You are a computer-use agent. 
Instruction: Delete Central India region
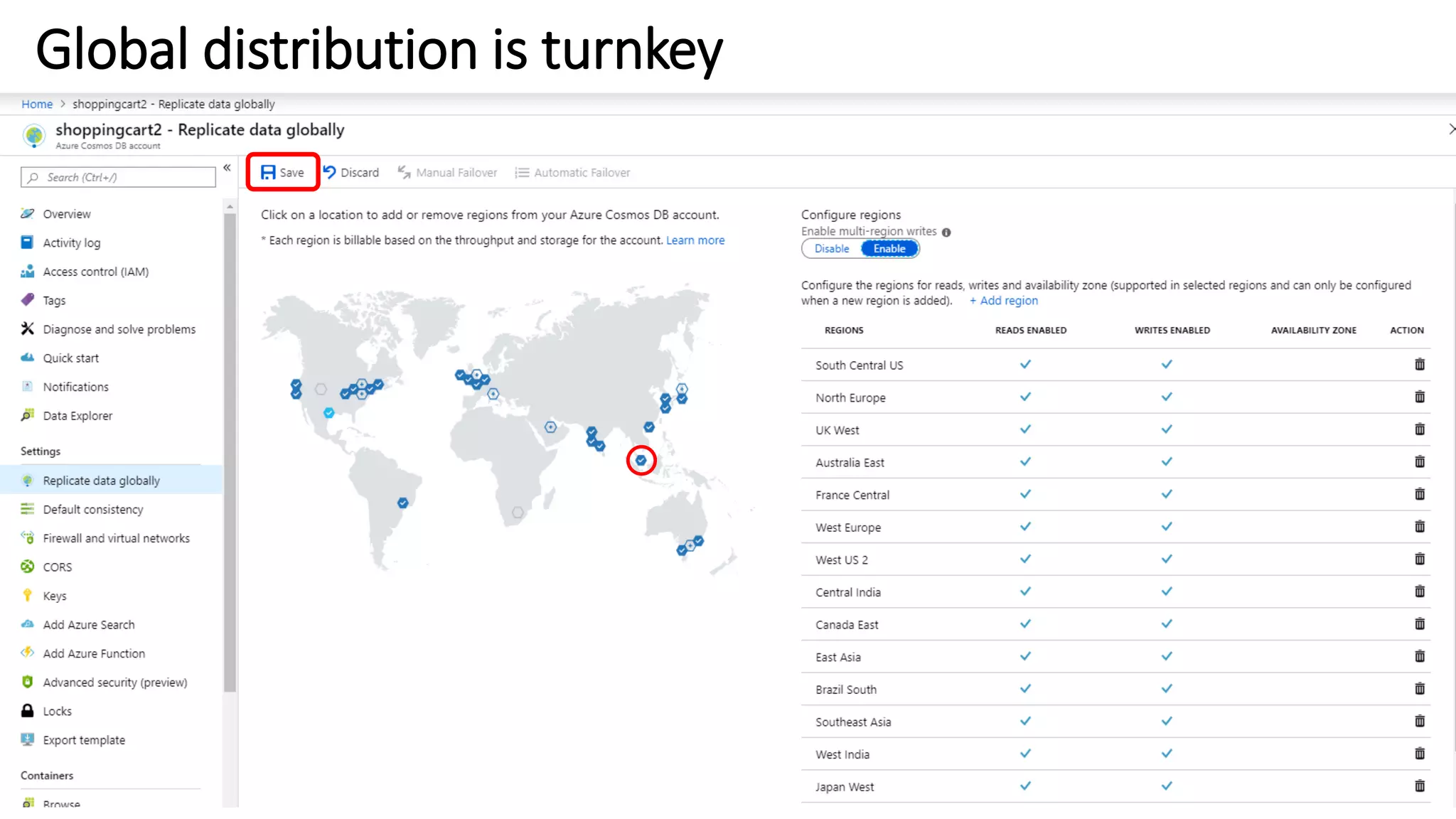coord(1420,591)
